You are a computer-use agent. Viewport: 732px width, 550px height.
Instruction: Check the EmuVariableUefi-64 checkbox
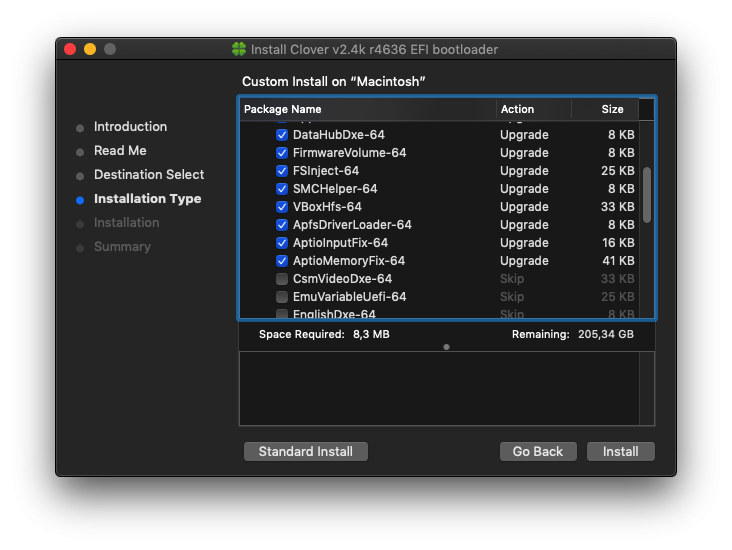(x=282, y=296)
